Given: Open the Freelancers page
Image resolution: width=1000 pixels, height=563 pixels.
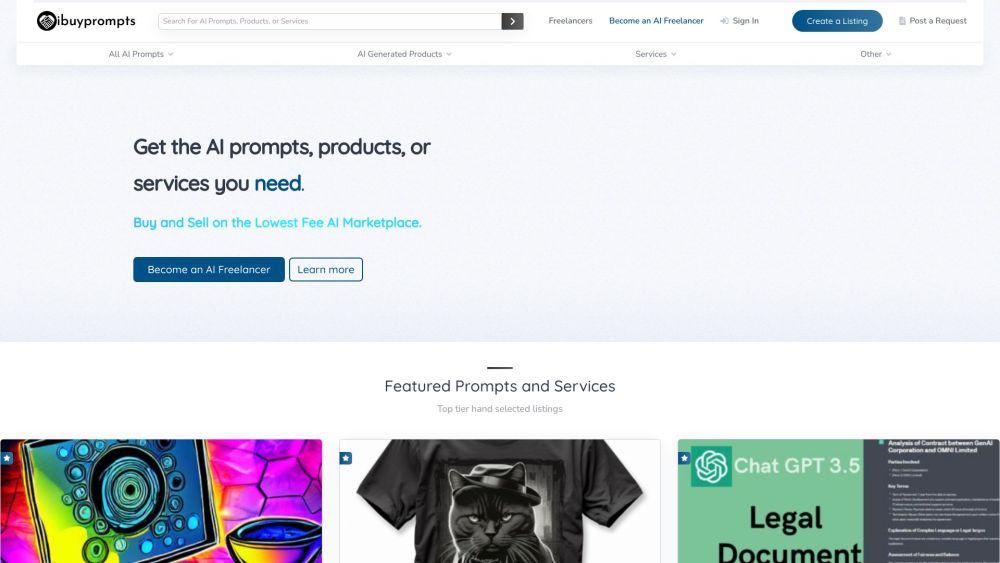Looking at the screenshot, I should [570, 21].
